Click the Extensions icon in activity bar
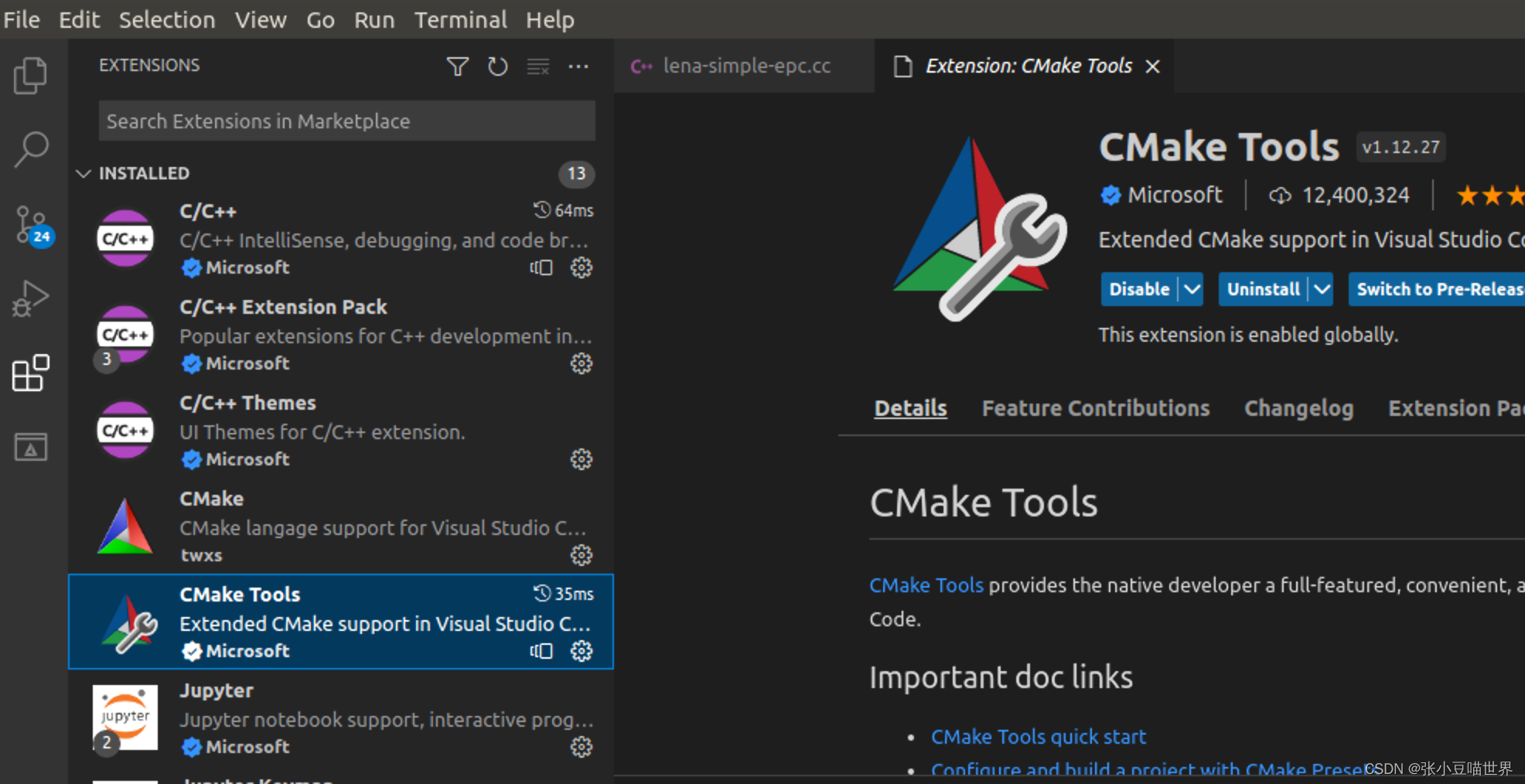Image resolution: width=1525 pixels, height=784 pixels. click(31, 373)
